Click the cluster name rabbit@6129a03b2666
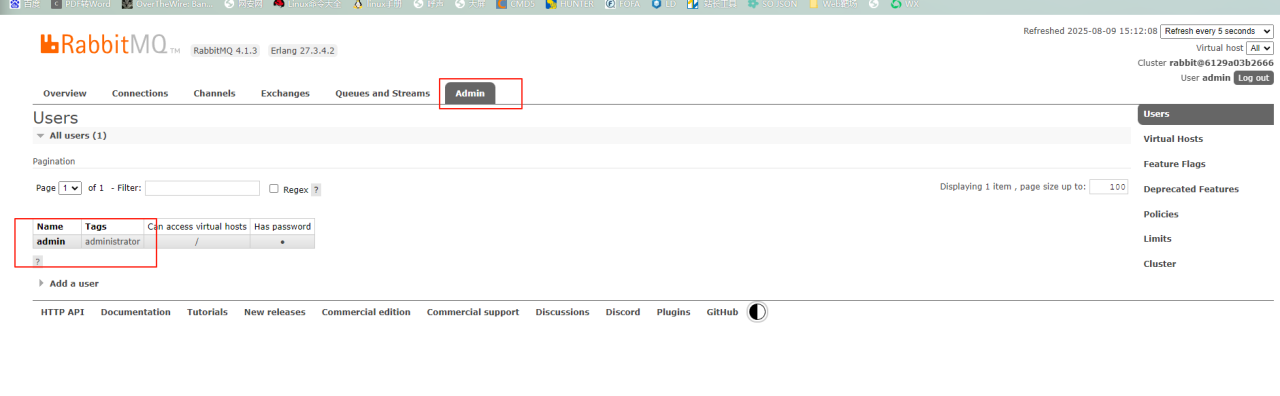Image resolution: width=1280 pixels, height=396 pixels. click(x=1221, y=62)
